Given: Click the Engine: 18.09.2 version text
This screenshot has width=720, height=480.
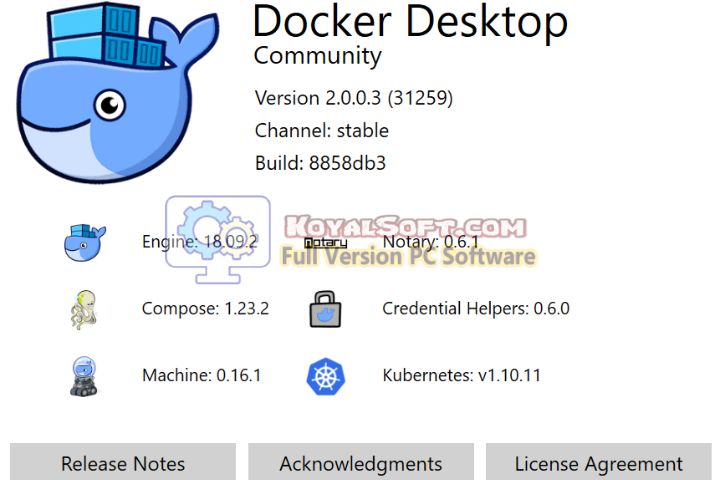Looking at the screenshot, I should point(200,242).
